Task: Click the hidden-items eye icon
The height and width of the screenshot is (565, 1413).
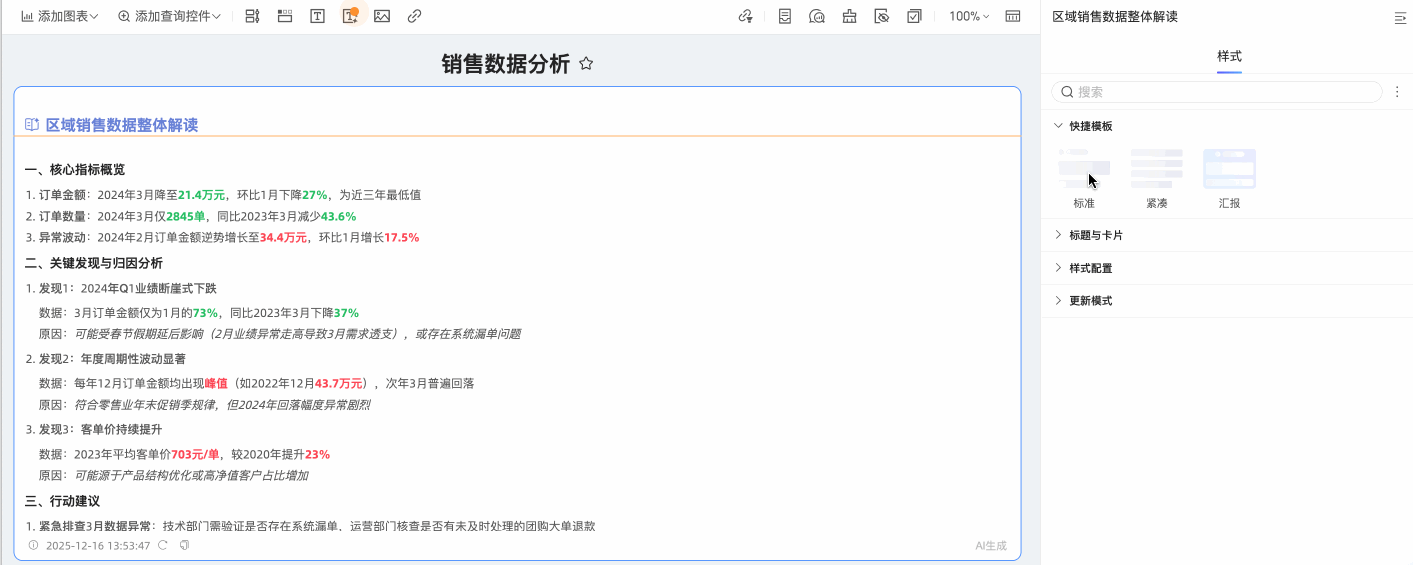Action: coord(881,16)
